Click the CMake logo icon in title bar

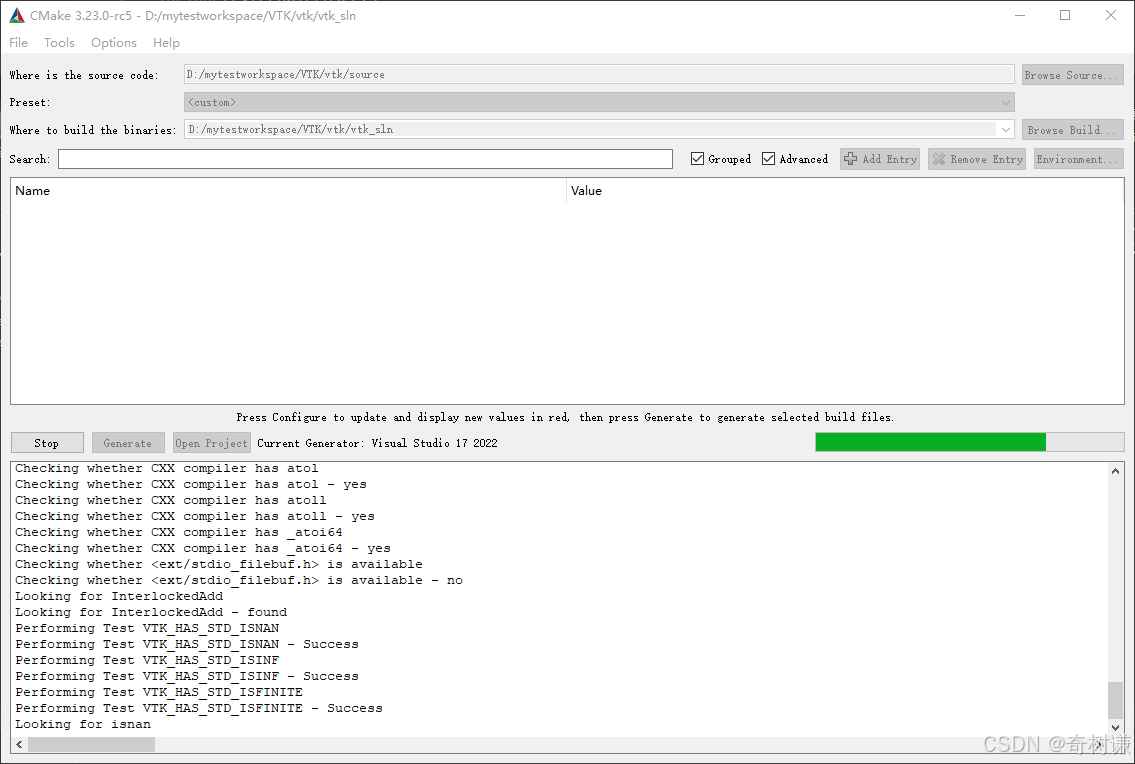click(16, 15)
